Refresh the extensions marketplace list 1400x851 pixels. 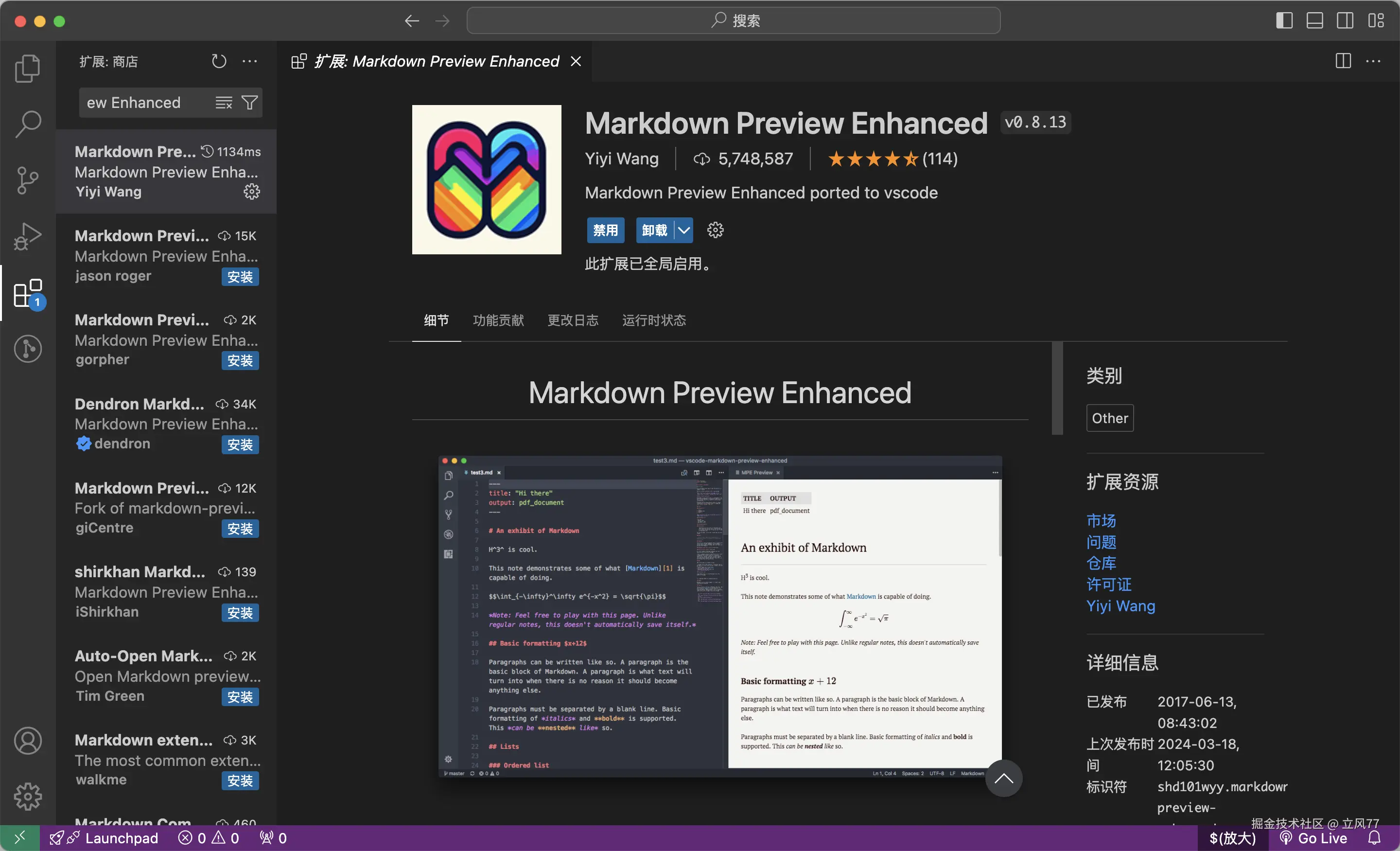point(219,61)
